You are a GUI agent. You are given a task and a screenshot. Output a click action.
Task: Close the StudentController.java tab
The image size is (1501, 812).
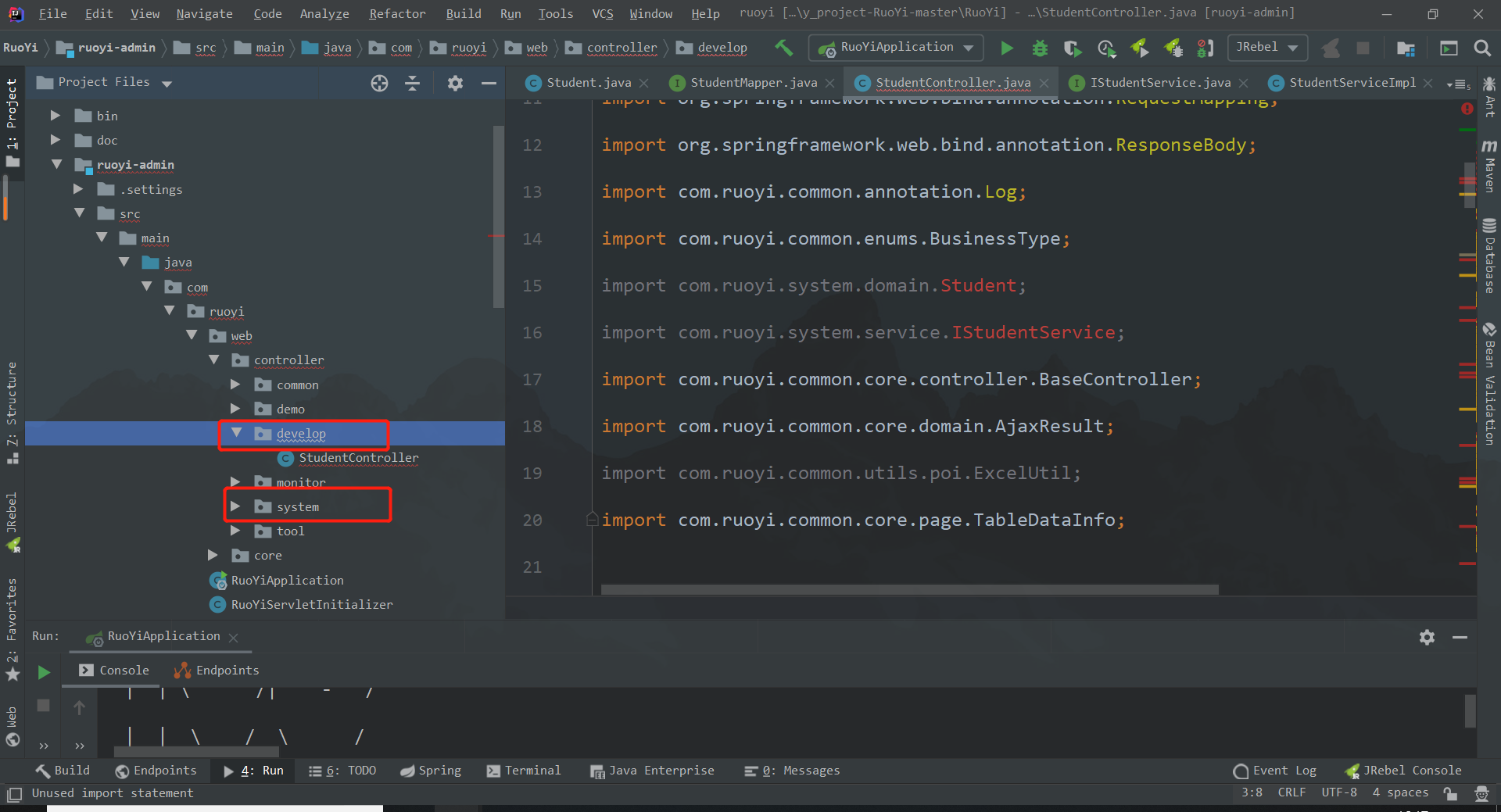click(1044, 84)
